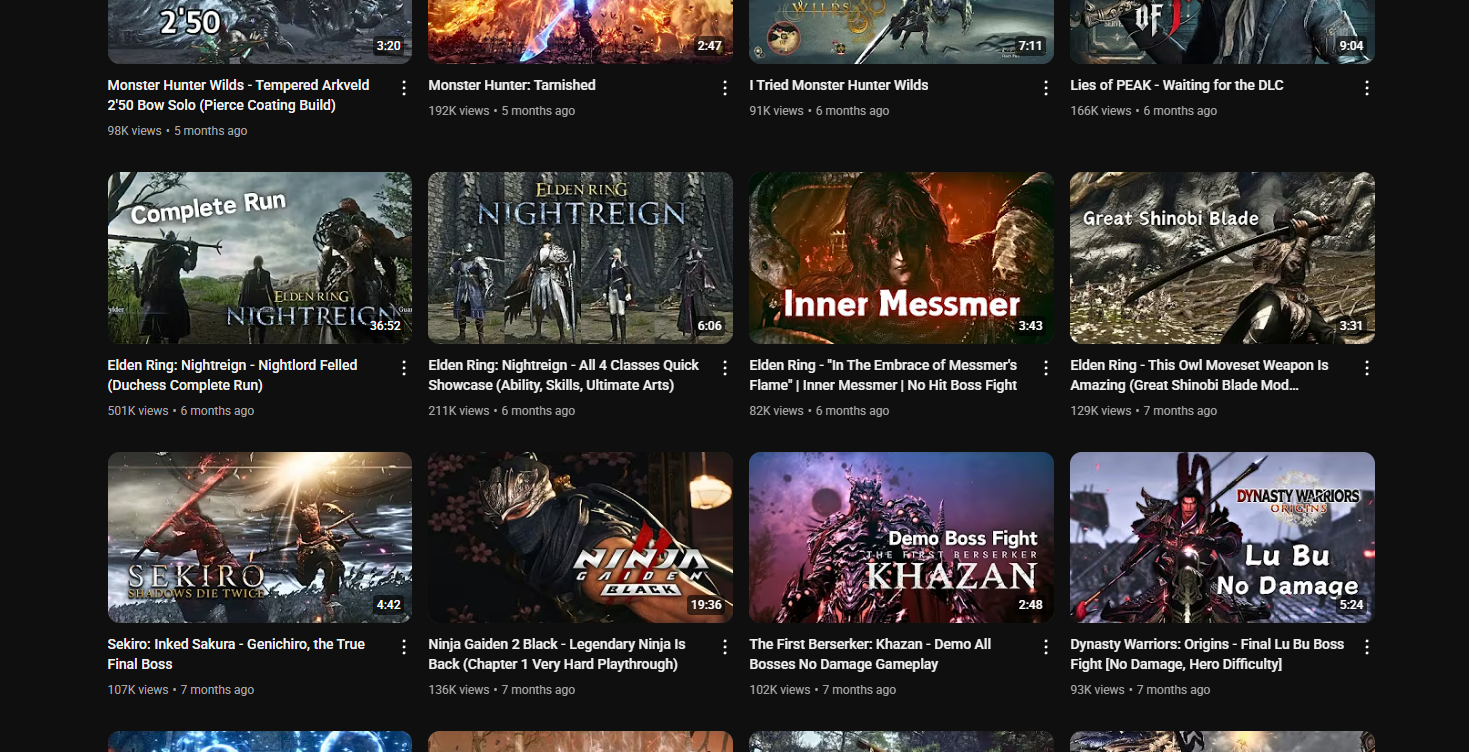Click '98K views • 5 months ago' text

[x=177, y=131]
